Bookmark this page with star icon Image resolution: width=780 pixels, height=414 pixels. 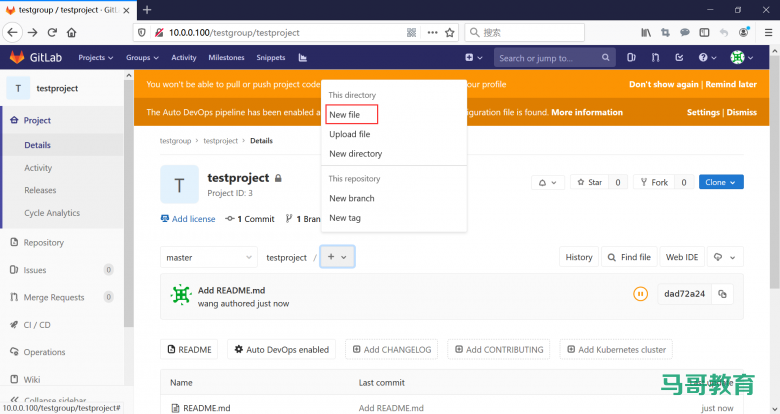click(450, 32)
